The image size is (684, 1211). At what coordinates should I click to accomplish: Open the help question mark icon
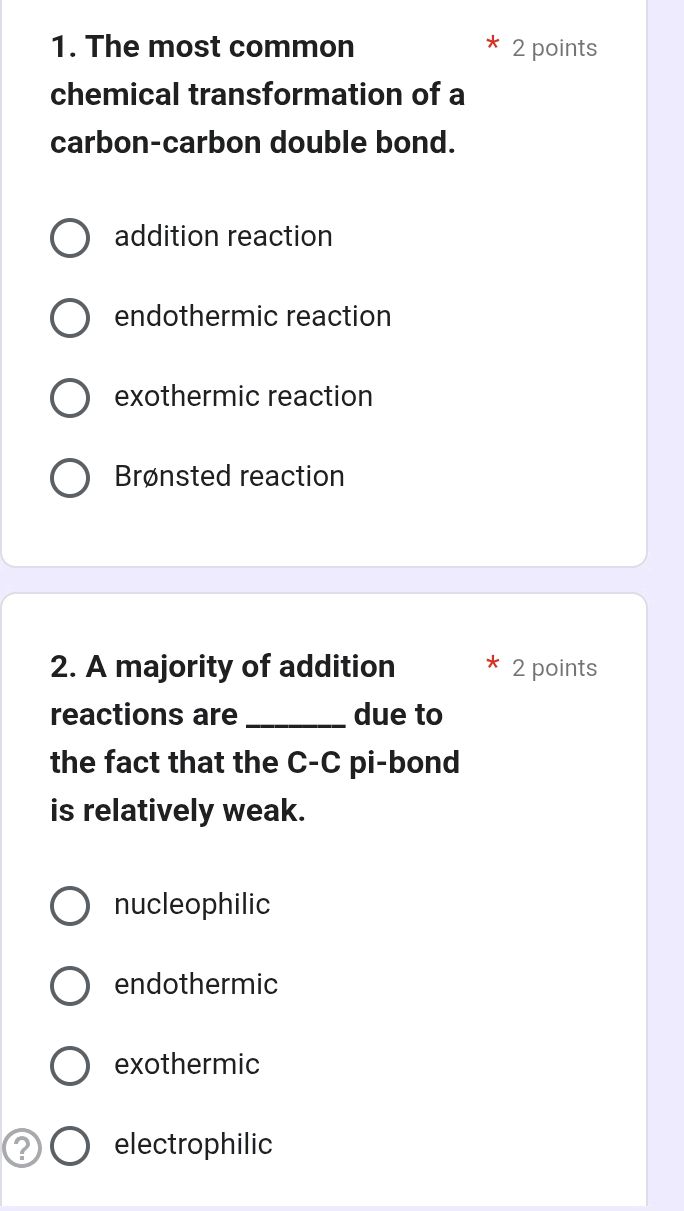tap(22, 1147)
